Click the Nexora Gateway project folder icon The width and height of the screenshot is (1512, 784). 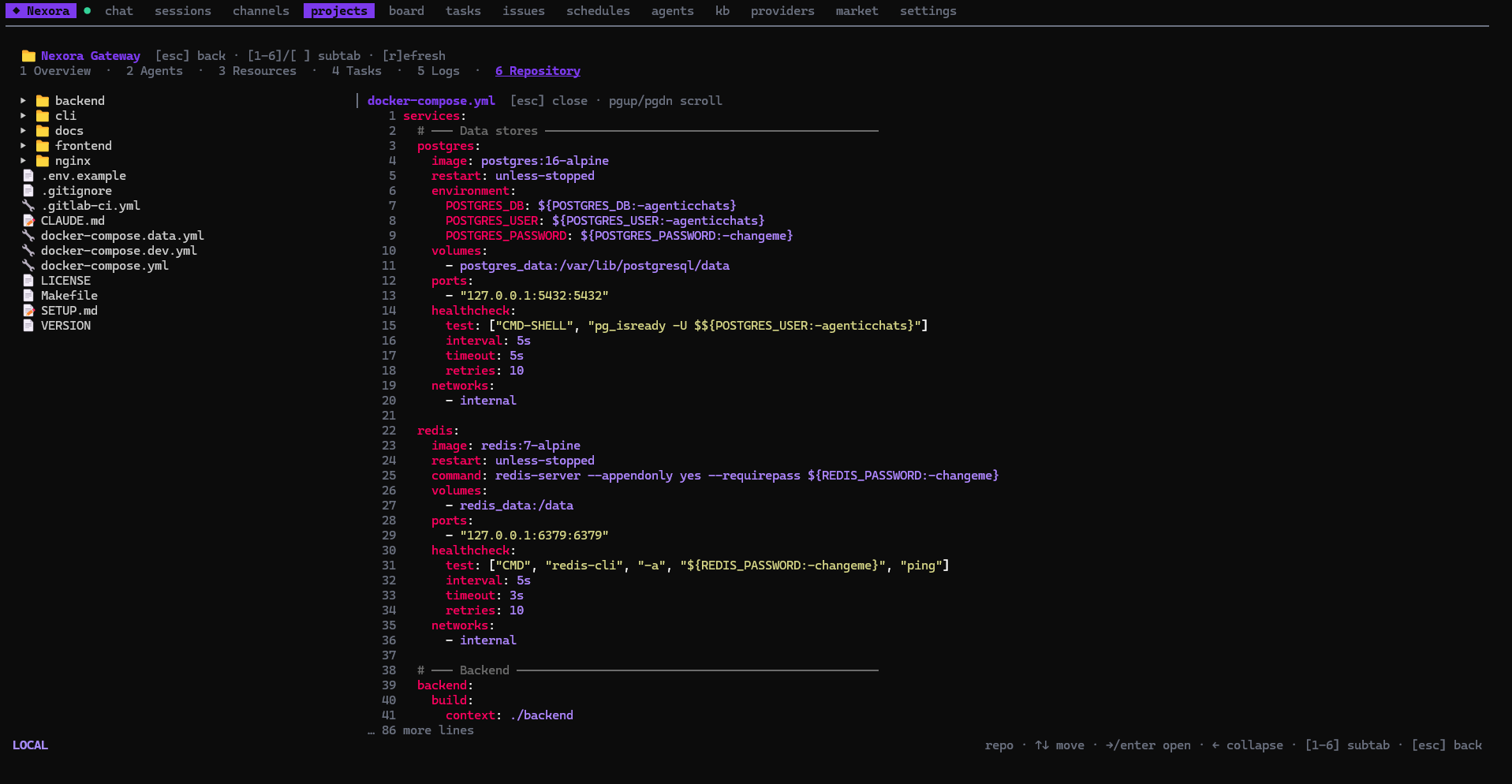28,56
